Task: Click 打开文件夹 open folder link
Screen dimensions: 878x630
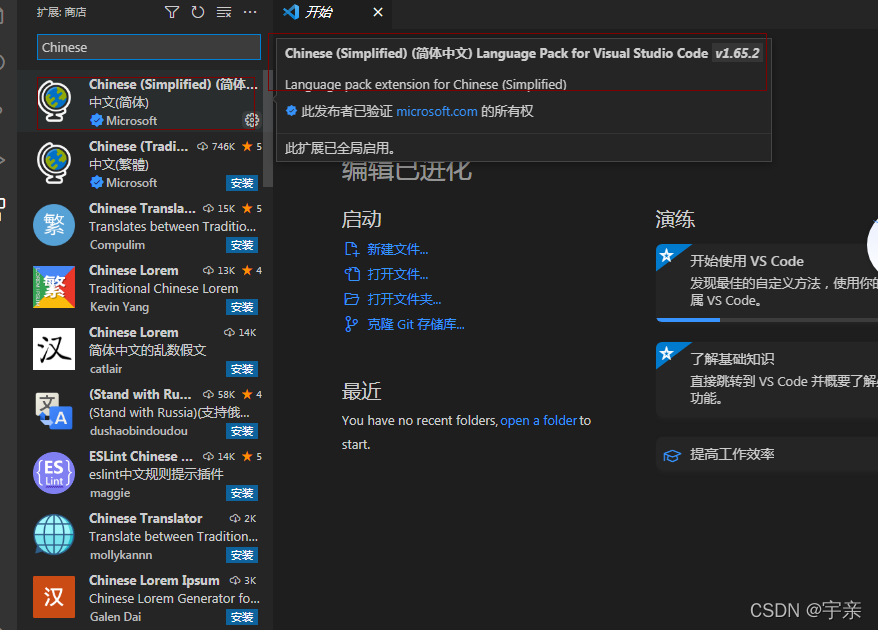Action: click(x=404, y=299)
